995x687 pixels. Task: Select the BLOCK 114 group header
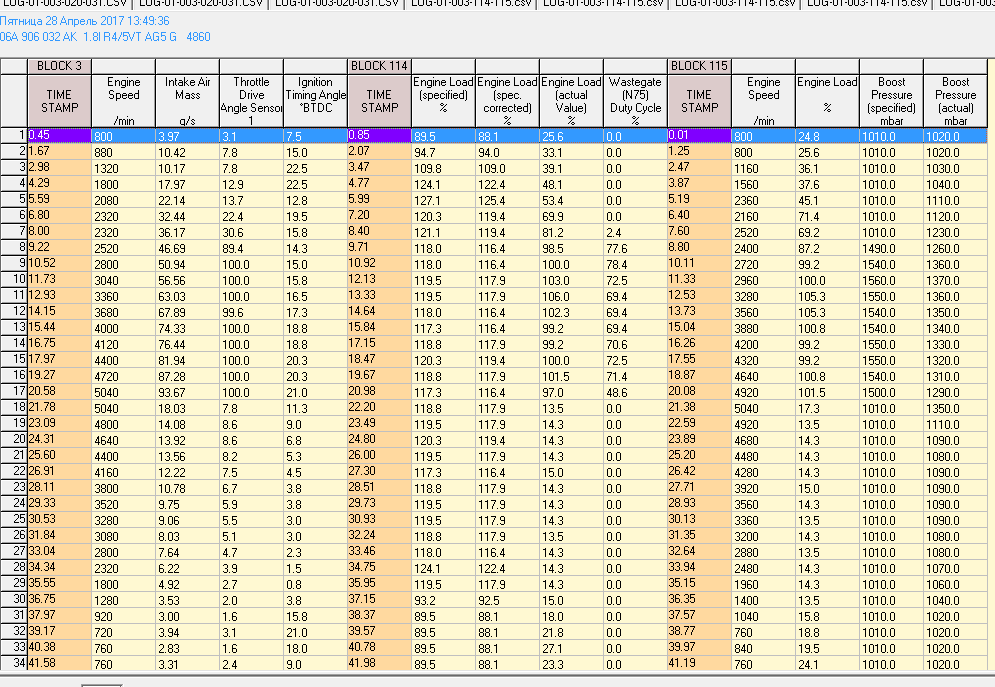pyautogui.click(x=379, y=66)
